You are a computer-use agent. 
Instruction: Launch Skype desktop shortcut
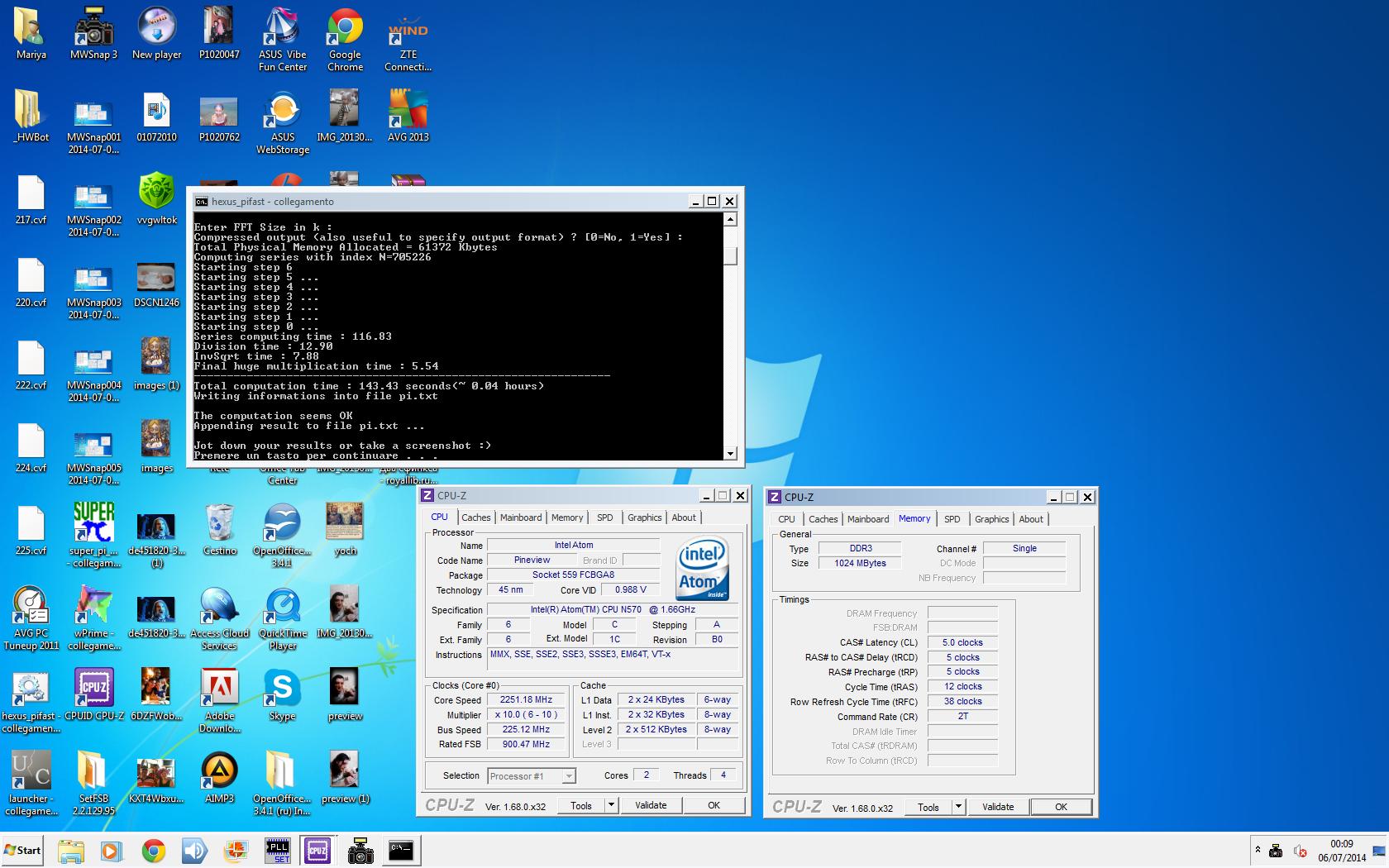point(282,694)
